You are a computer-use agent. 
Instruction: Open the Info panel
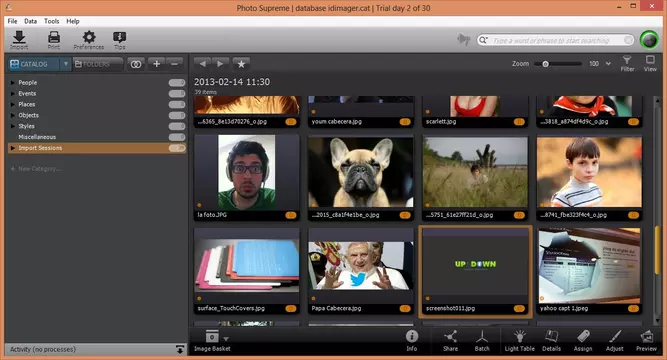click(411, 340)
